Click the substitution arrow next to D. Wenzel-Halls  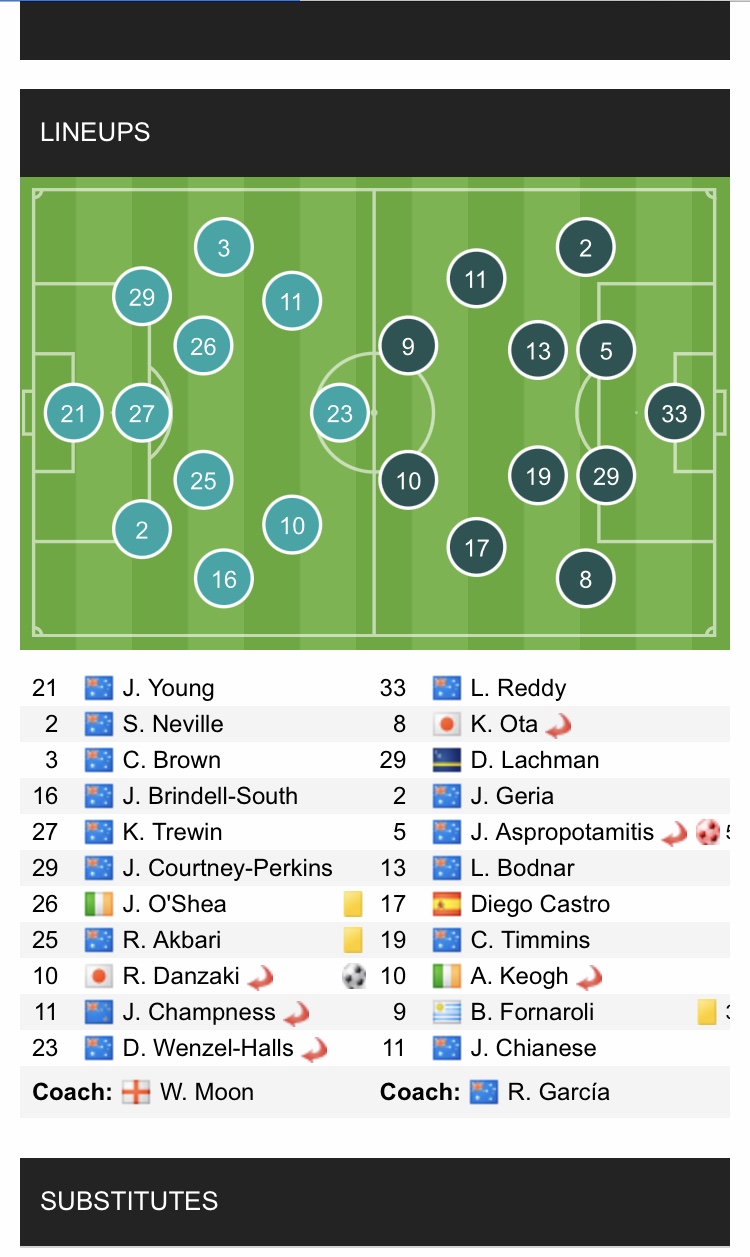(315, 1048)
